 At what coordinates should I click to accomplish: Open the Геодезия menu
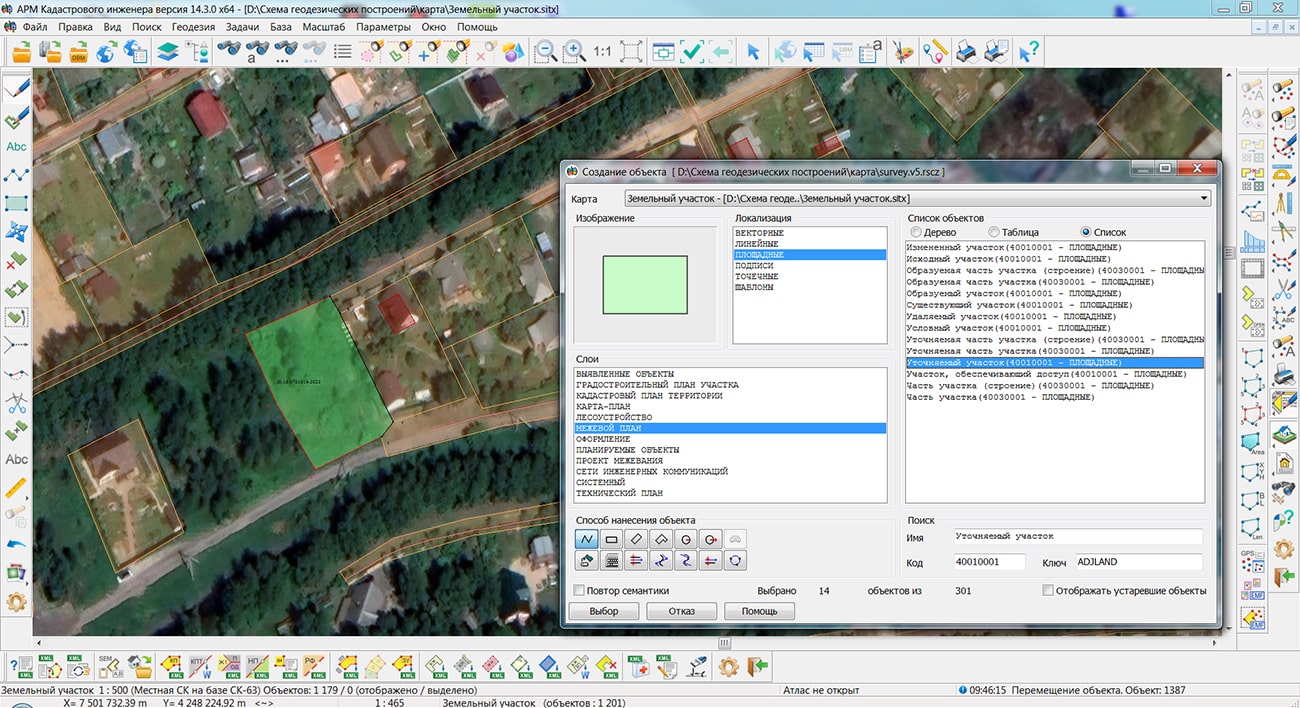(193, 27)
